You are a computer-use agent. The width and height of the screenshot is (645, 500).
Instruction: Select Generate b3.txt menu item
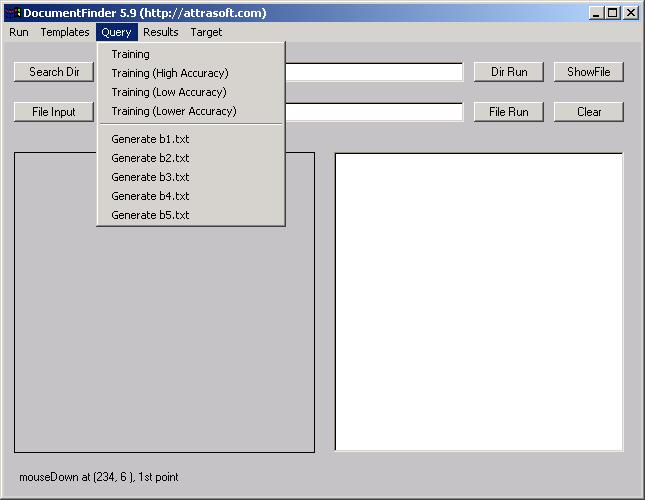[150, 177]
